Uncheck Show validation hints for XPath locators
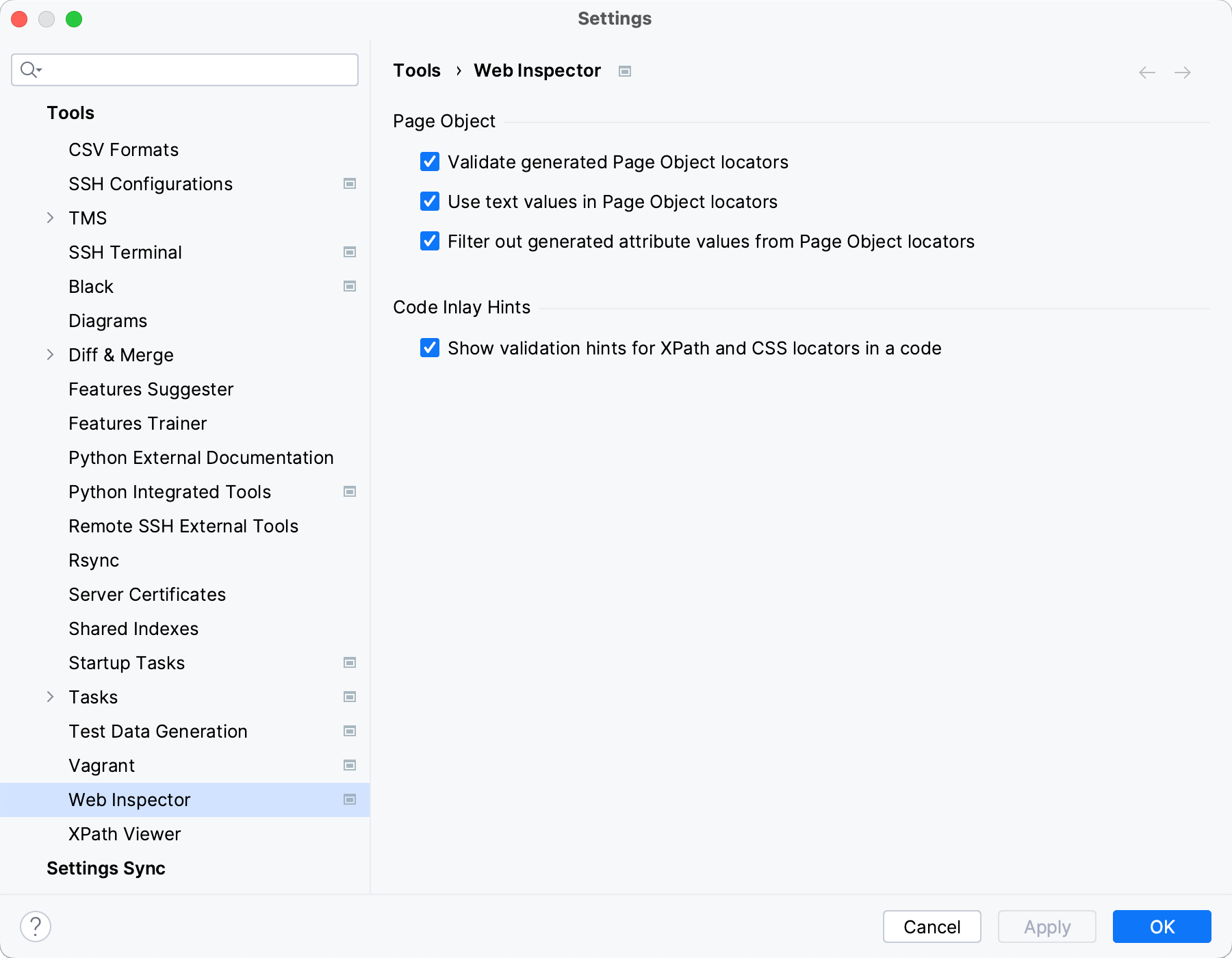Viewport: 1232px width, 958px height. click(x=429, y=348)
